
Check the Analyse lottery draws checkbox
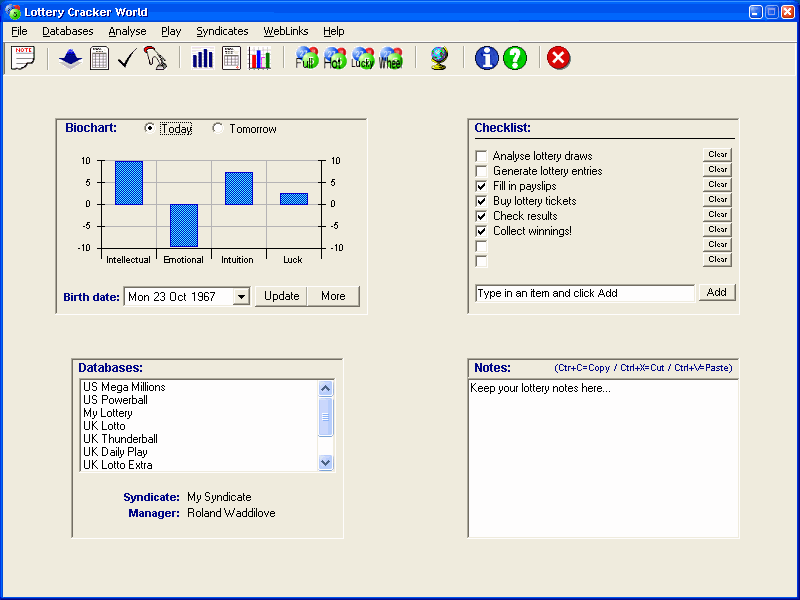(481, 156)
